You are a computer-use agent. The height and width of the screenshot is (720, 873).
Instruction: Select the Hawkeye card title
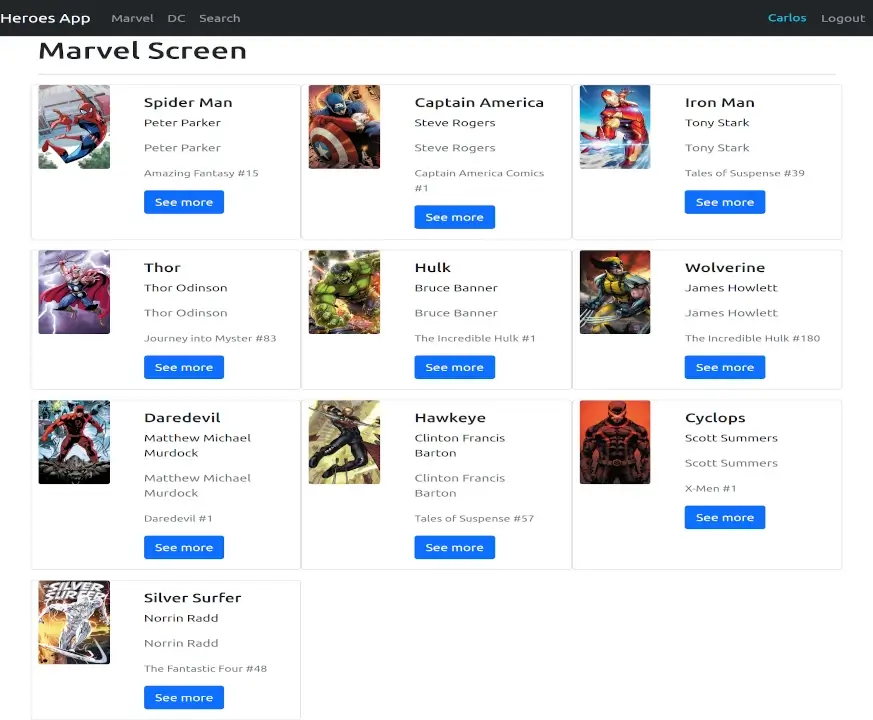point(450,418)
